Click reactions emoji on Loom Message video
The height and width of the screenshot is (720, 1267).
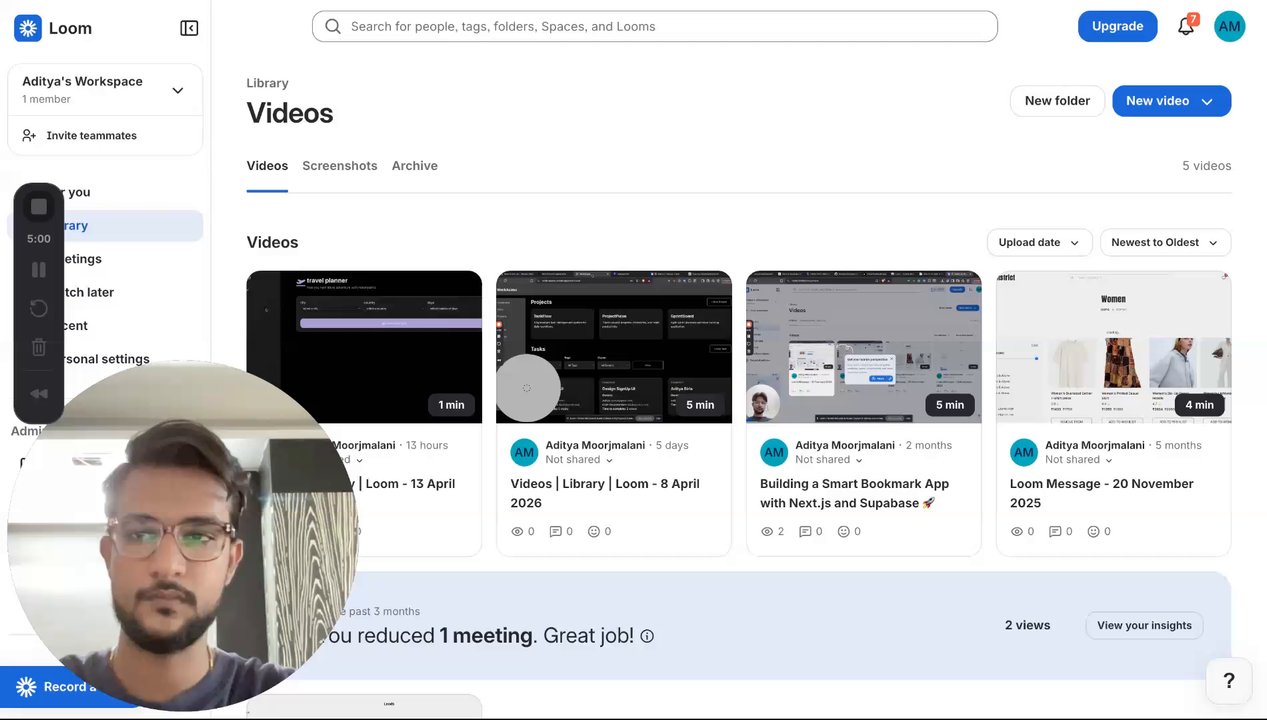tap(1093, 532)
